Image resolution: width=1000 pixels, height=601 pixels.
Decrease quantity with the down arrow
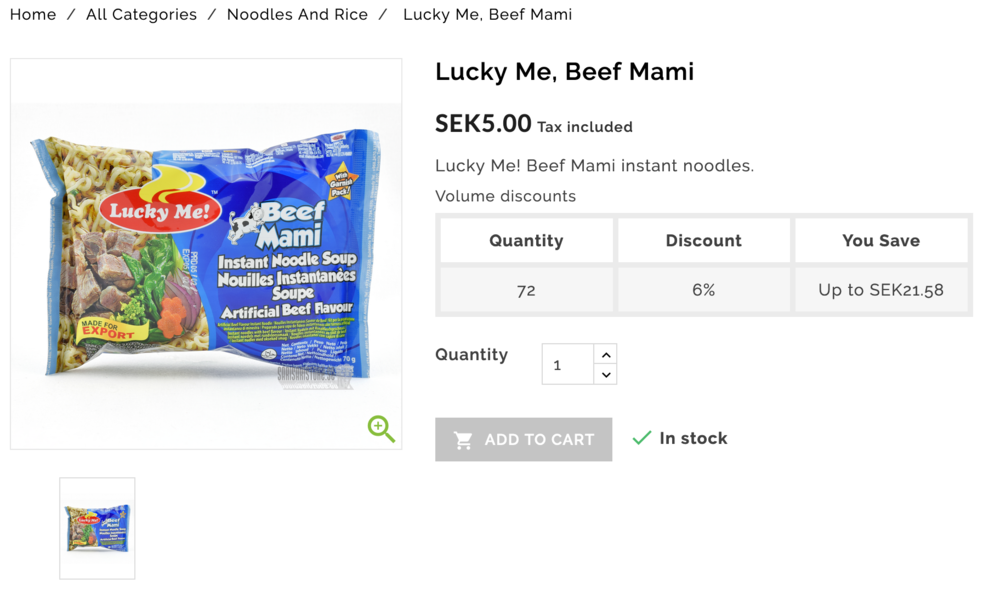coord(606,375)
